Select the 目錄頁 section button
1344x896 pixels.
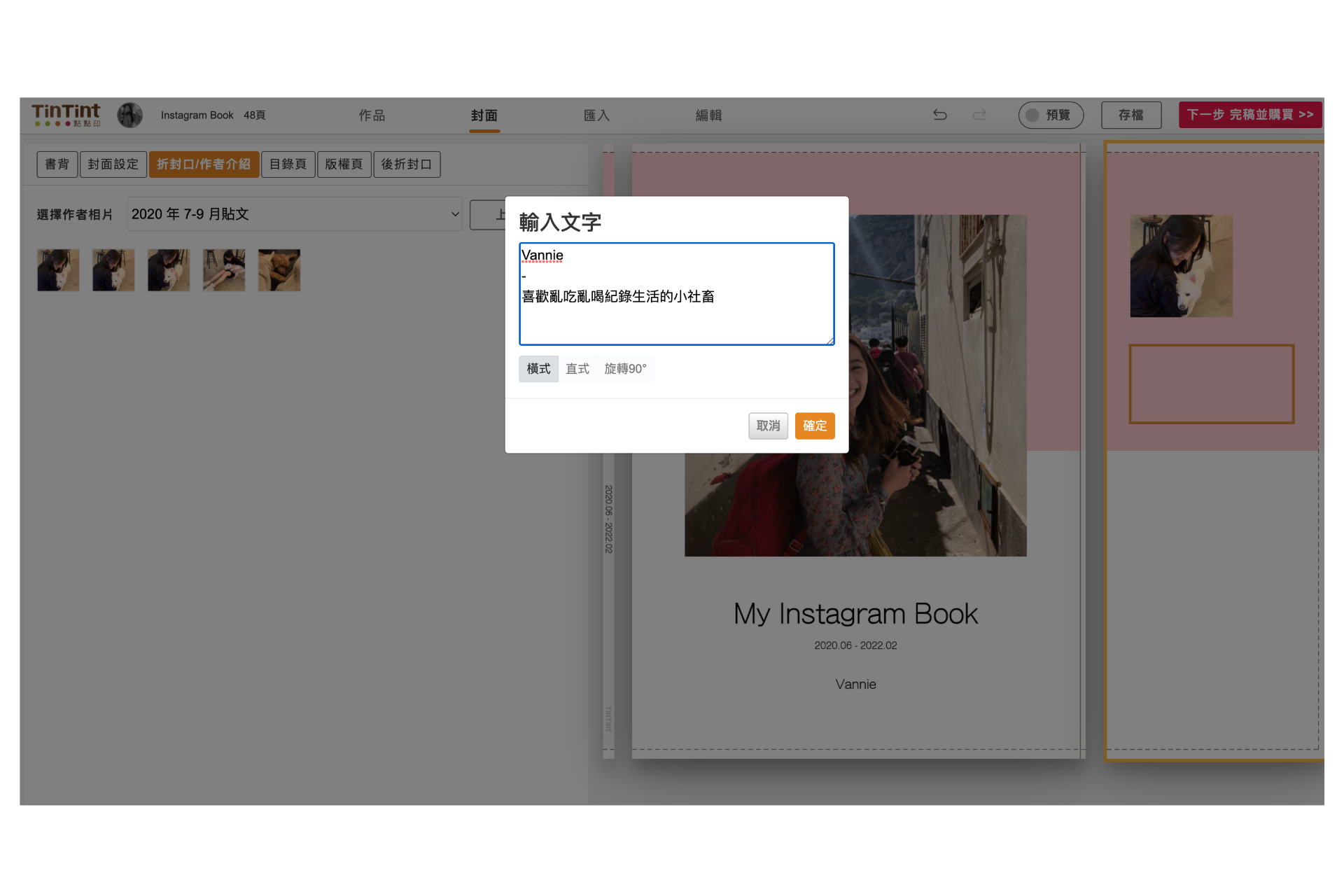point(288,164)
